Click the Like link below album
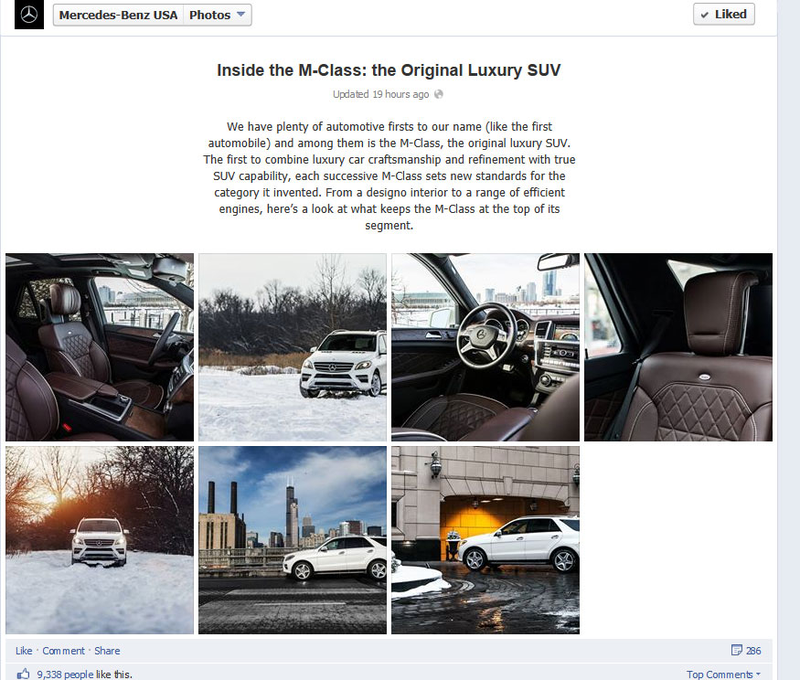This screenshot has height=680, width=800. tap(23, 651)
